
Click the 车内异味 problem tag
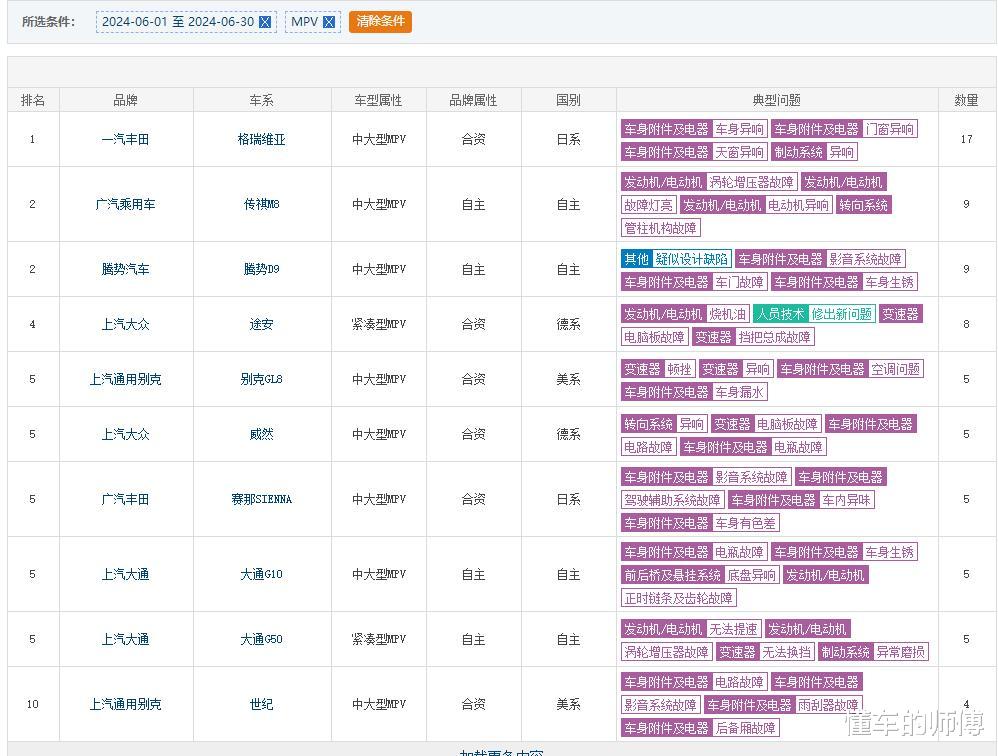pos(847,500)
